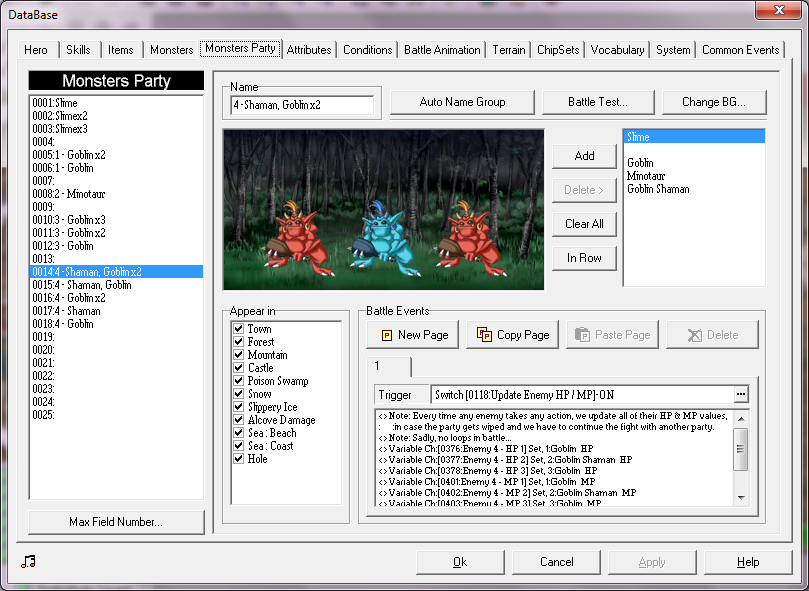Click the grayed Delete page button

[712, 334]
